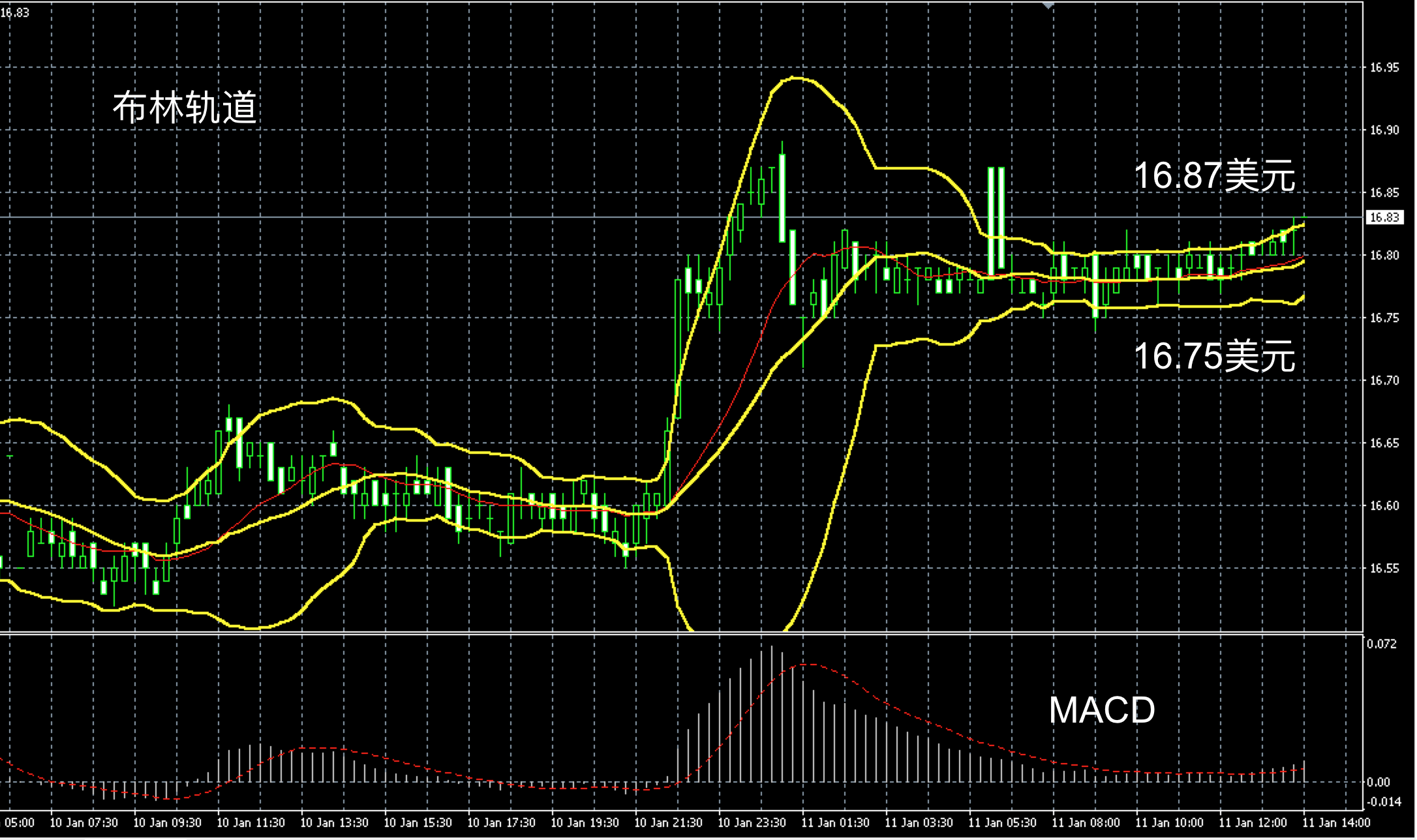Image resolution: width=1417 pixels, height=840 pixels.
Task: Click the 0.00 MACD zero level label
Action: point(1378,782)
